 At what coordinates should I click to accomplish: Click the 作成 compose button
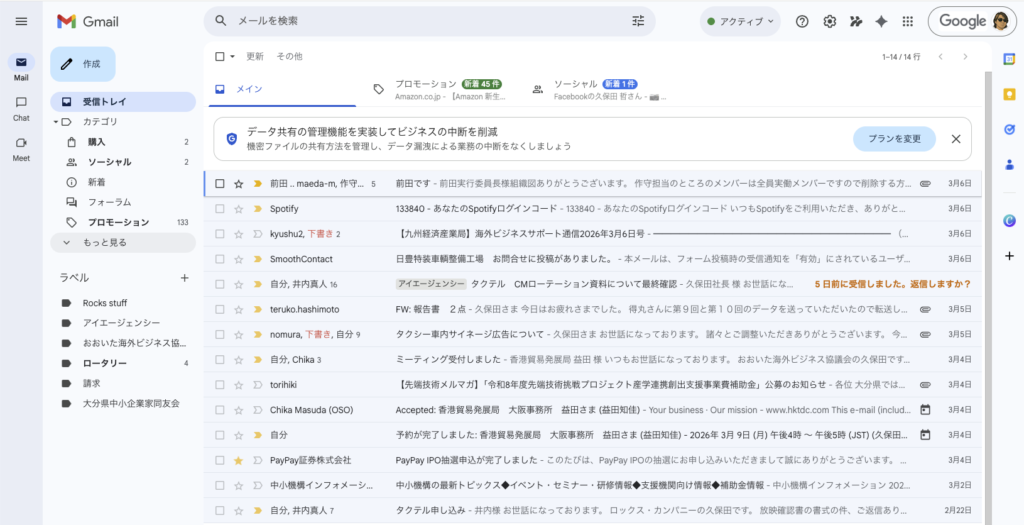click(83, 64)
